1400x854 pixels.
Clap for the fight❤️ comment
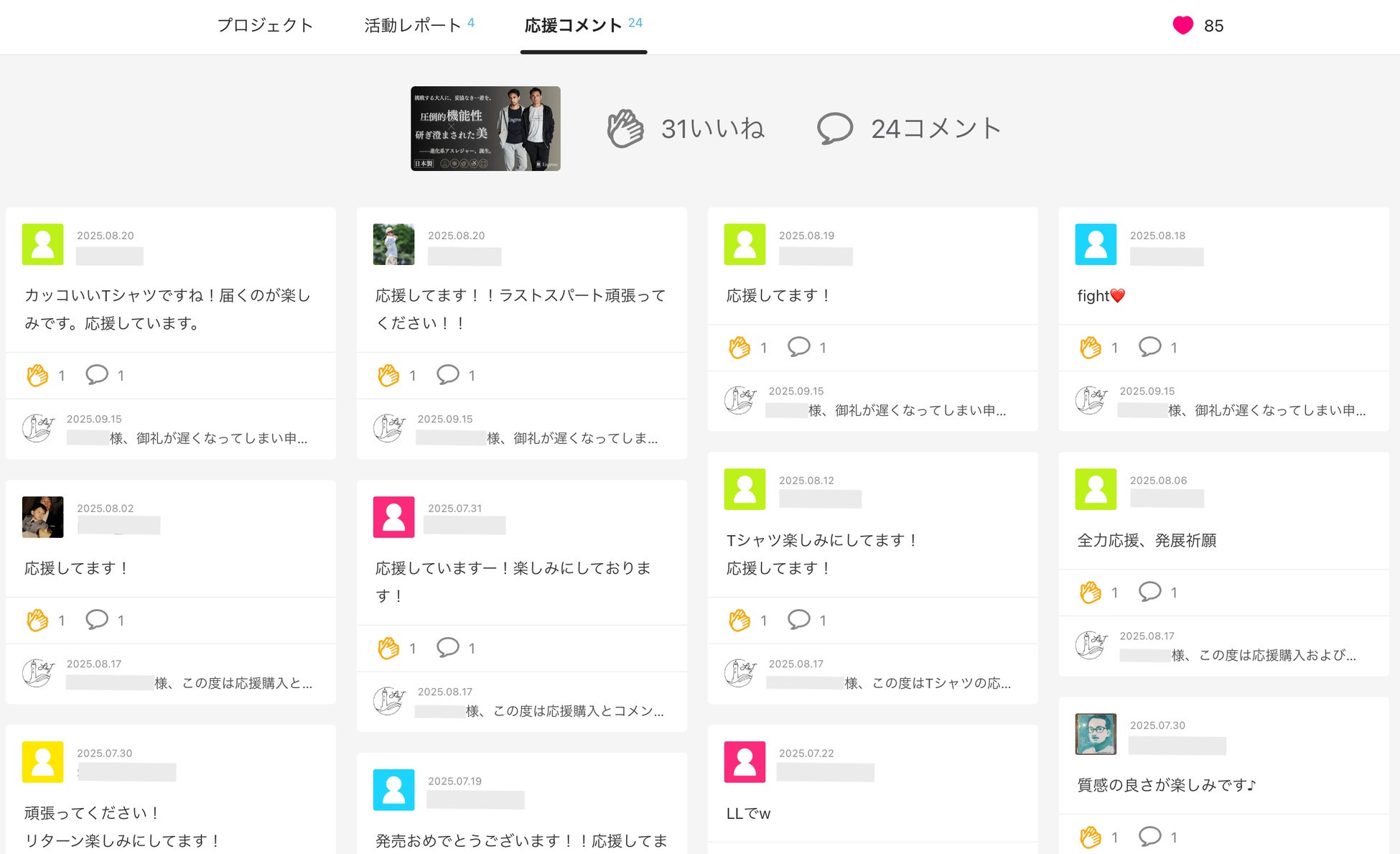pyautogui.click(x=1090, y=348)
